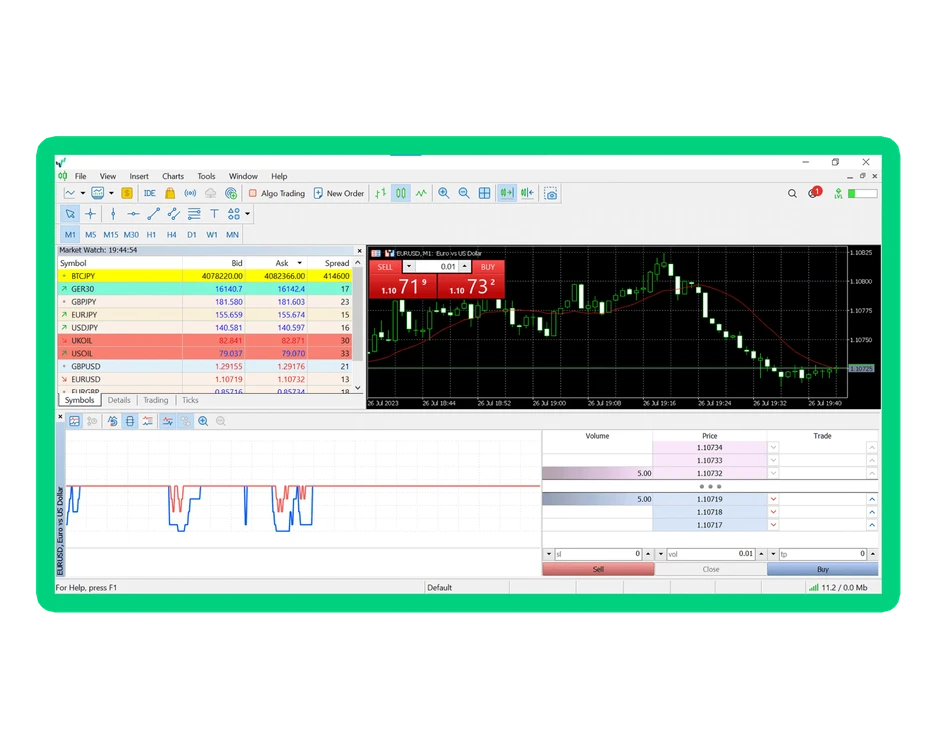The height and width of the screenshot is (748, 936).
Task: Toggle the Algo Trading button
Action: point(276,193)
